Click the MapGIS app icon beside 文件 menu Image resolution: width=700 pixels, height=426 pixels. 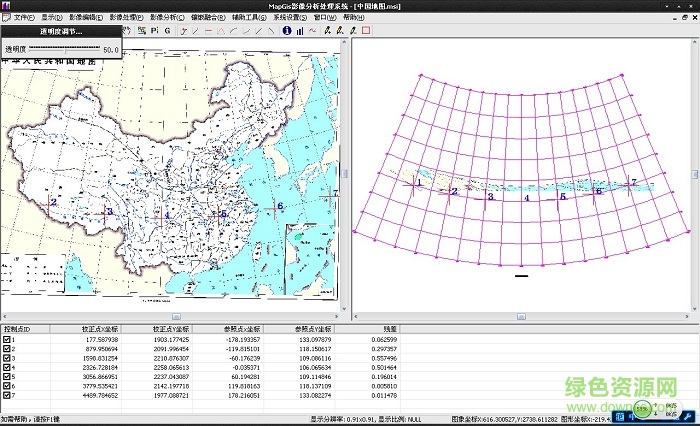(6, 18)
